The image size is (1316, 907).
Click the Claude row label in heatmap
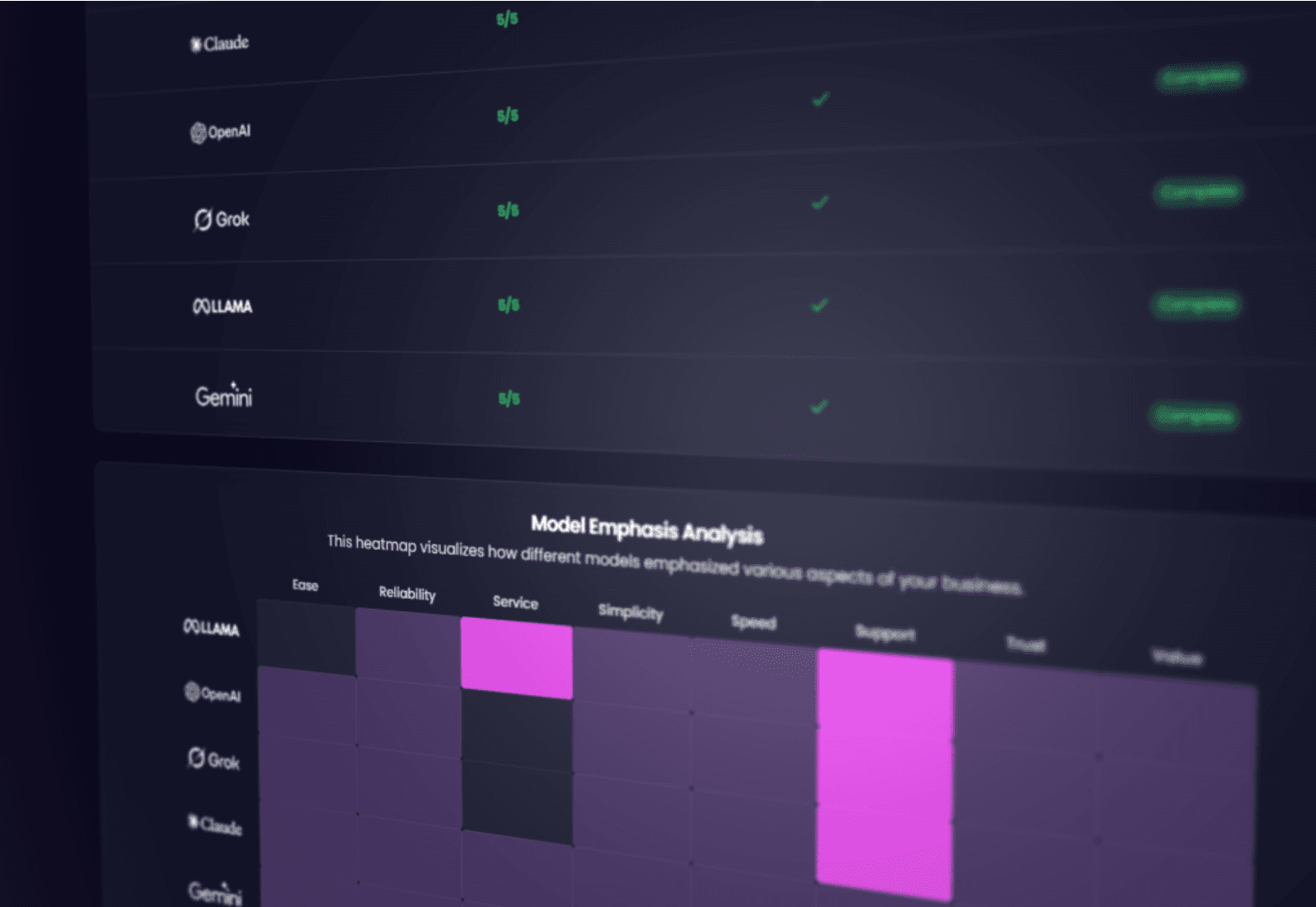216,825
